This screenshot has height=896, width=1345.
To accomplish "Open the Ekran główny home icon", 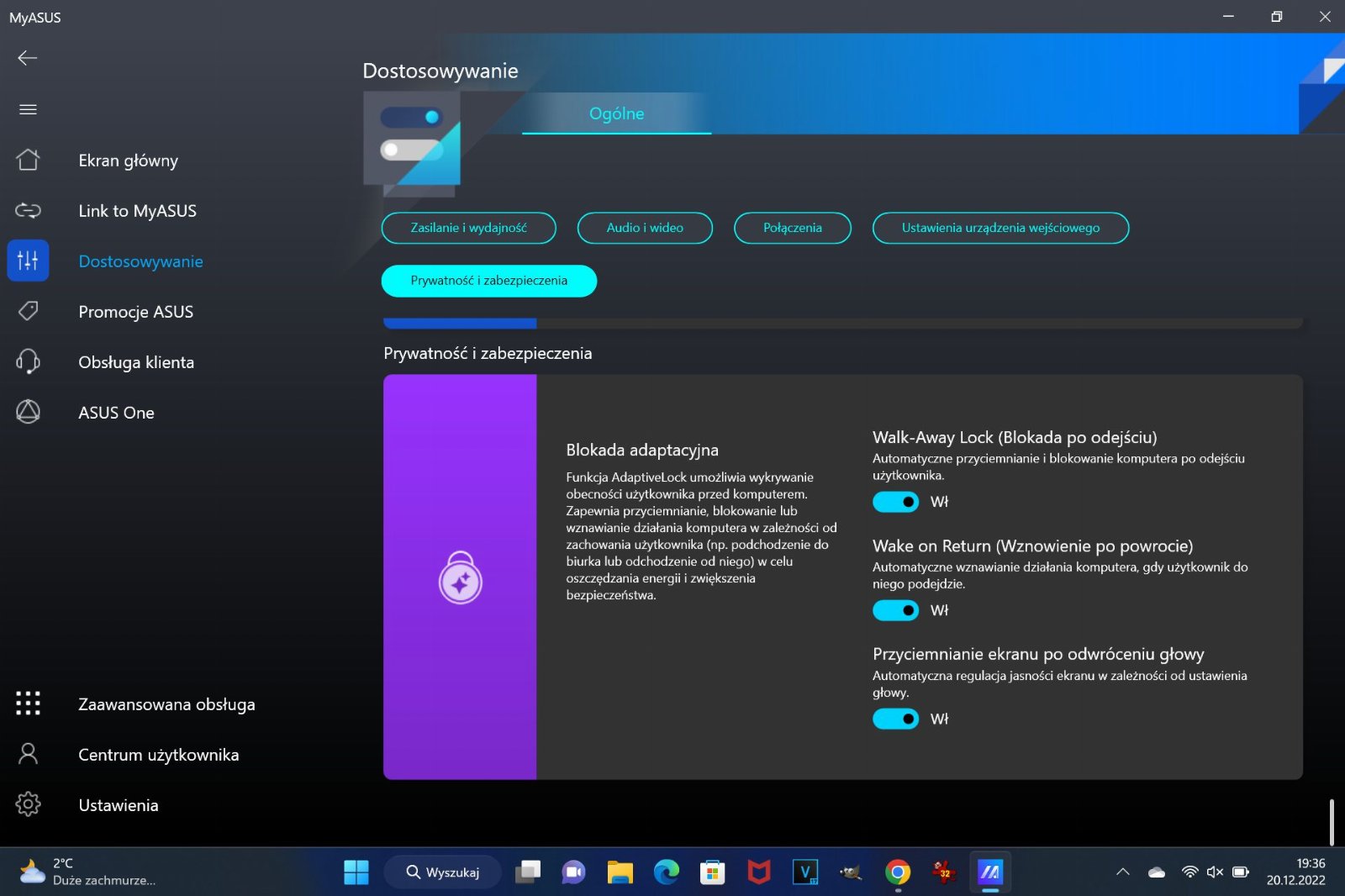I will 28,160.
